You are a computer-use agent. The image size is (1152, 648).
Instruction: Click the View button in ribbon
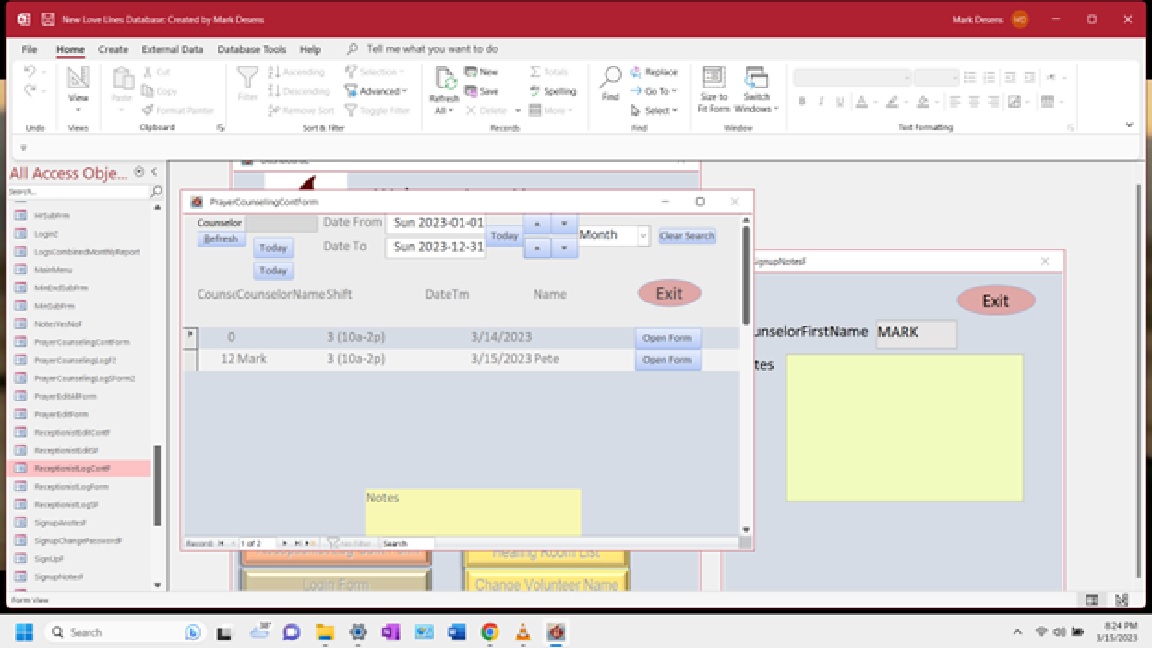(x=78, y=84)
